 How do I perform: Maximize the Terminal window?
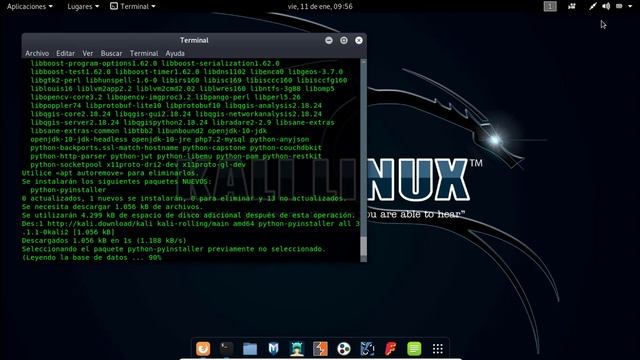(344, 40)
